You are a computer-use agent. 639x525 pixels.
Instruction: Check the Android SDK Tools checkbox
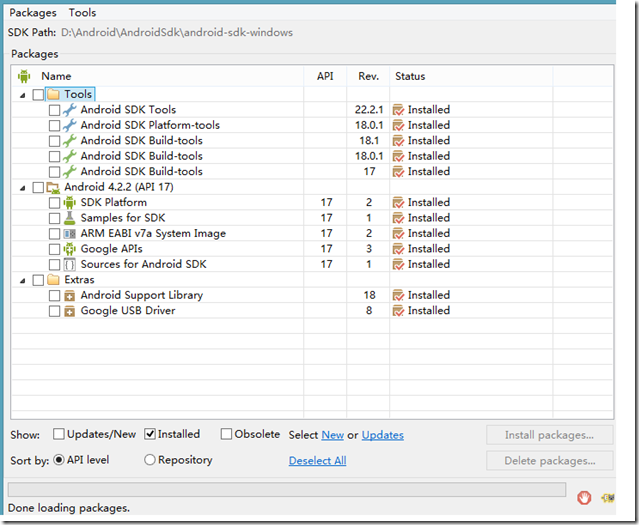[x=54, y=110]
